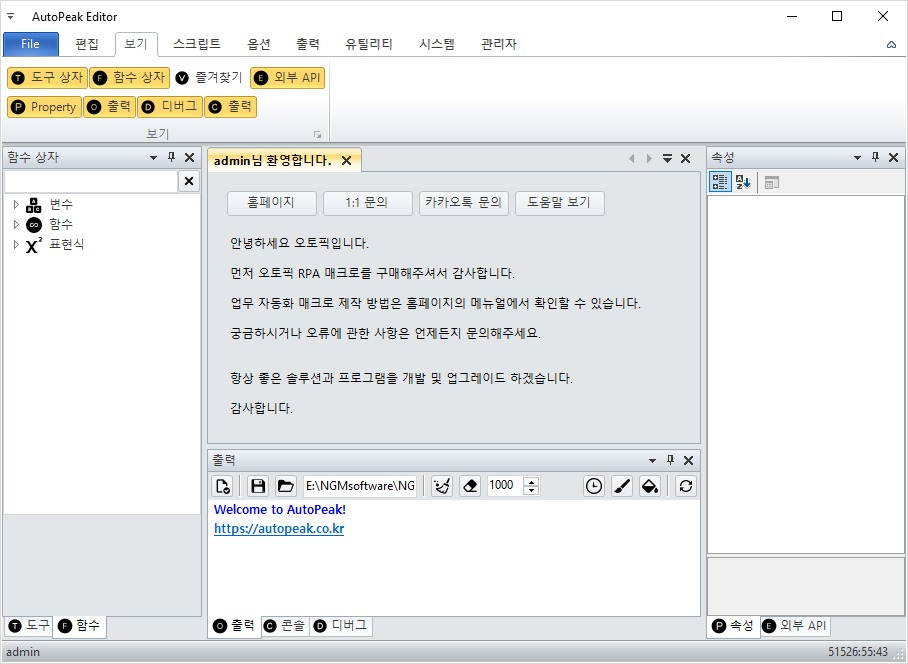Screen dimensions: 908x664
Task: Sort properties alphabetically icon
Action: click(x=743, y=182)
